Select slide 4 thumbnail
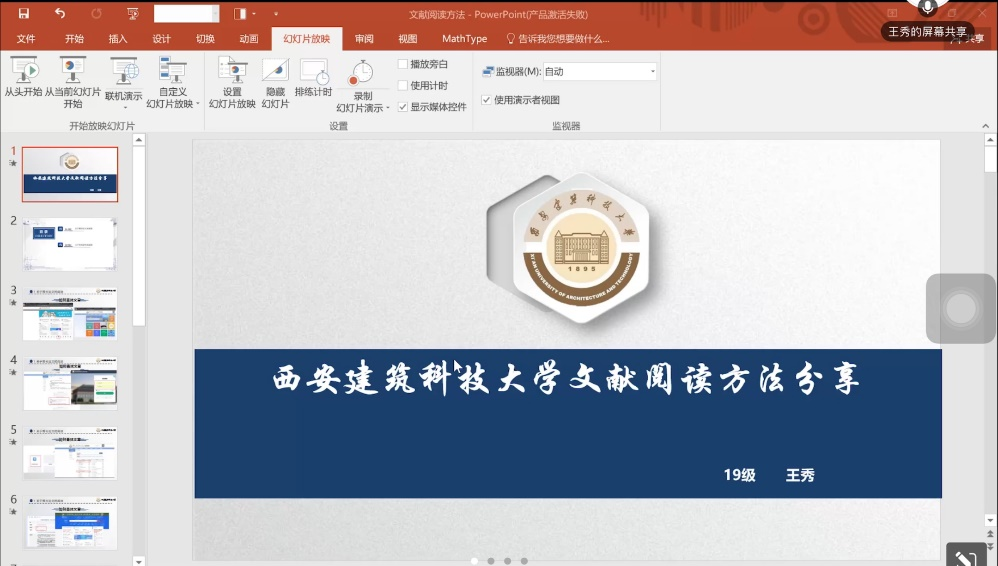This screenshot has height=566, width=998. coord(70,384)
